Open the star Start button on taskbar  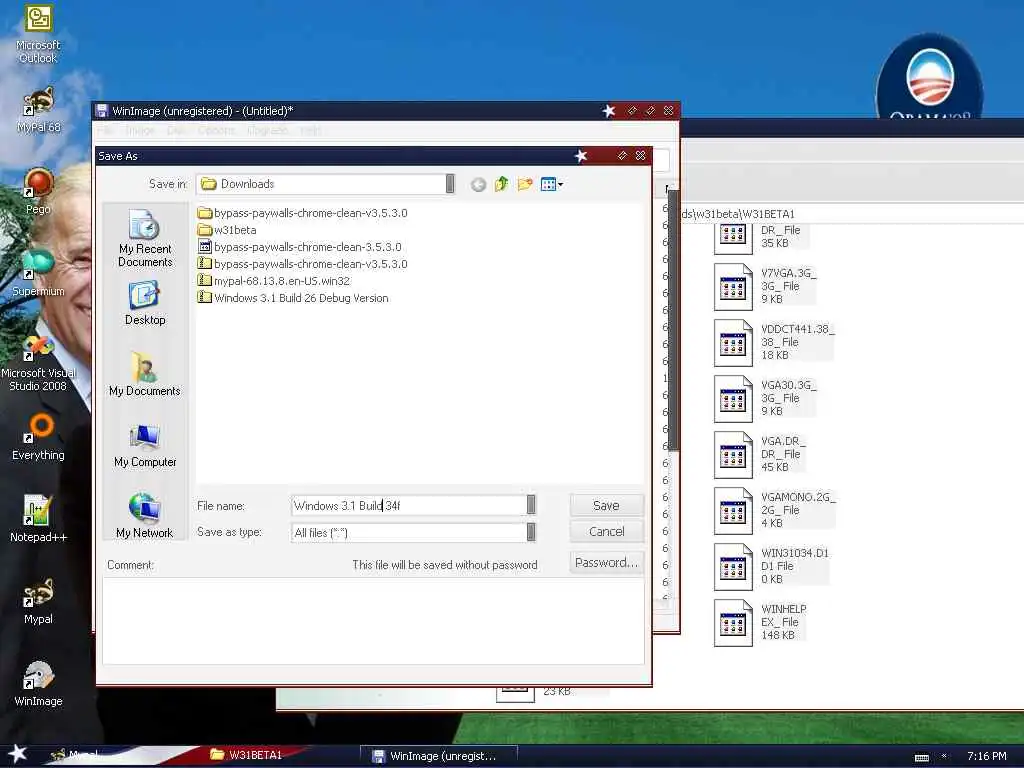tap(17, 754)
